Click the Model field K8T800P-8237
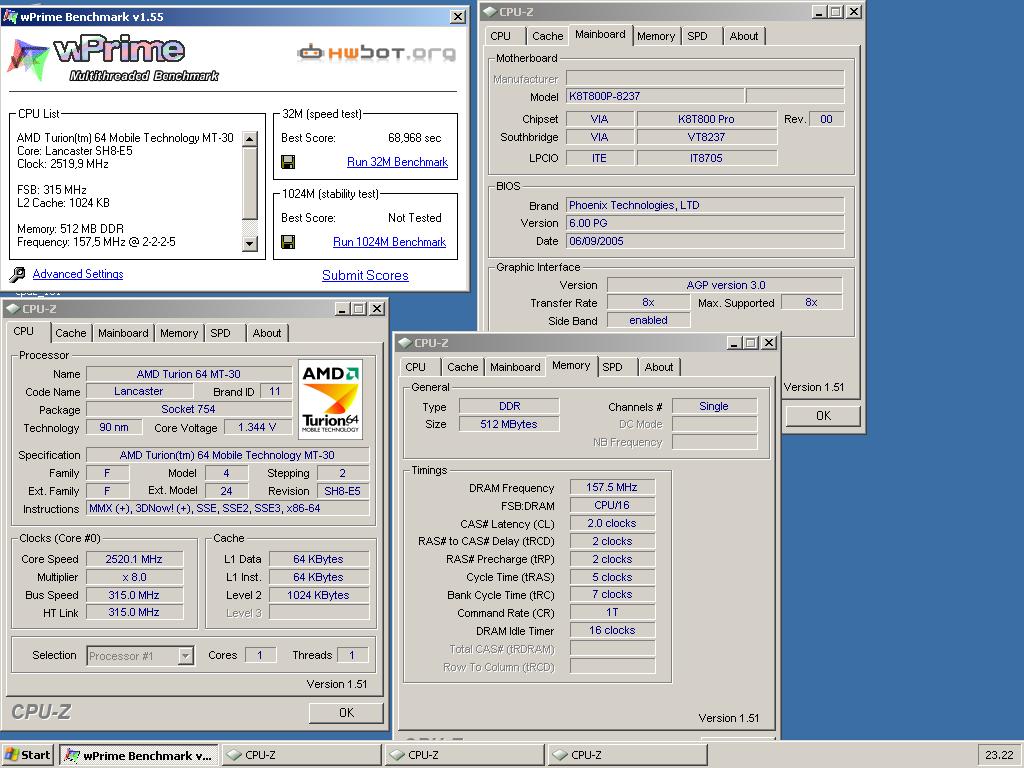Screen dimensions: 1024x768 pyautogui.click(x=654, y=96)
